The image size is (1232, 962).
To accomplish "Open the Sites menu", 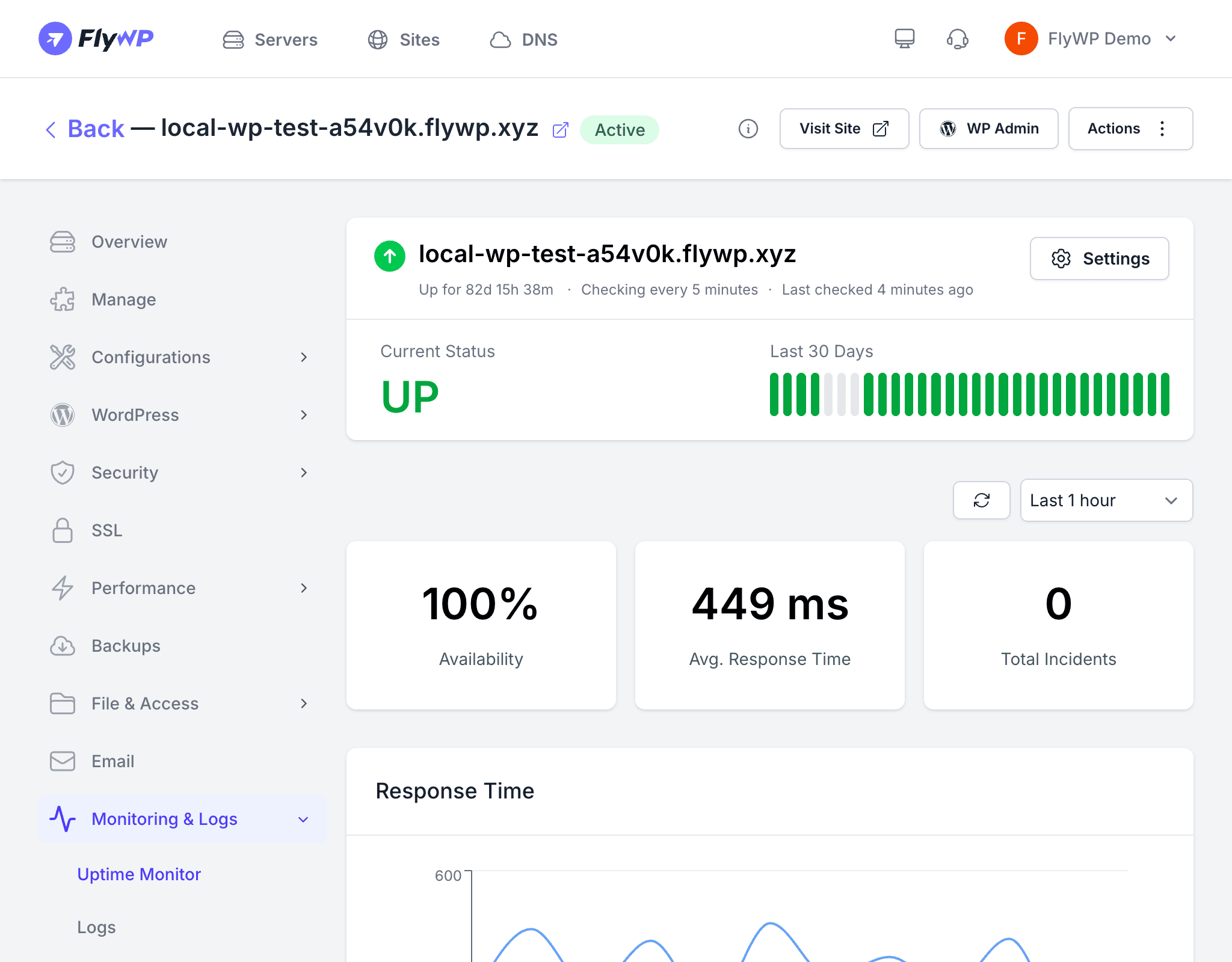I will (x=404, y=40).
